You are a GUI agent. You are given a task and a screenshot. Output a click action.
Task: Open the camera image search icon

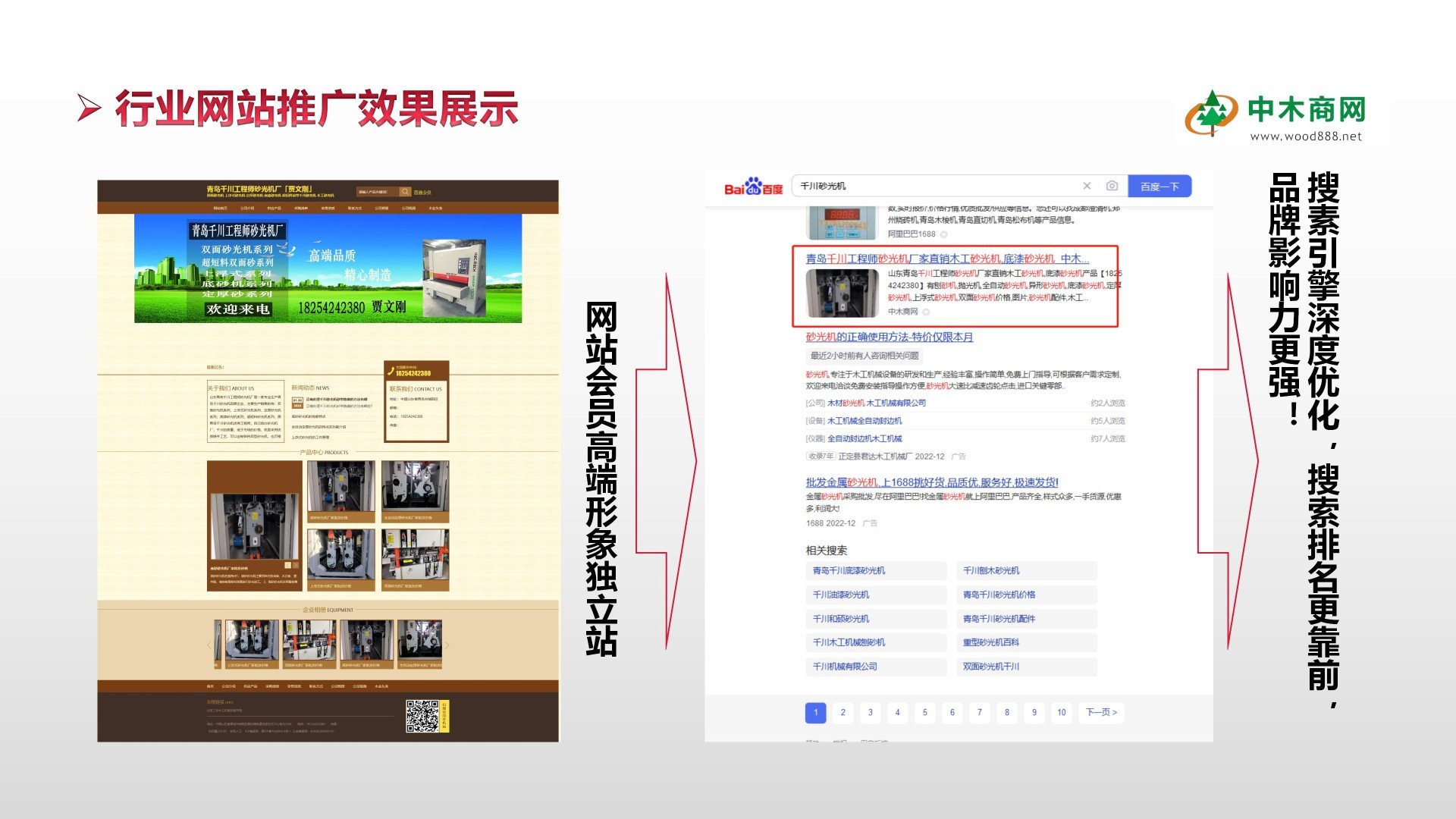coord(1112,186)
